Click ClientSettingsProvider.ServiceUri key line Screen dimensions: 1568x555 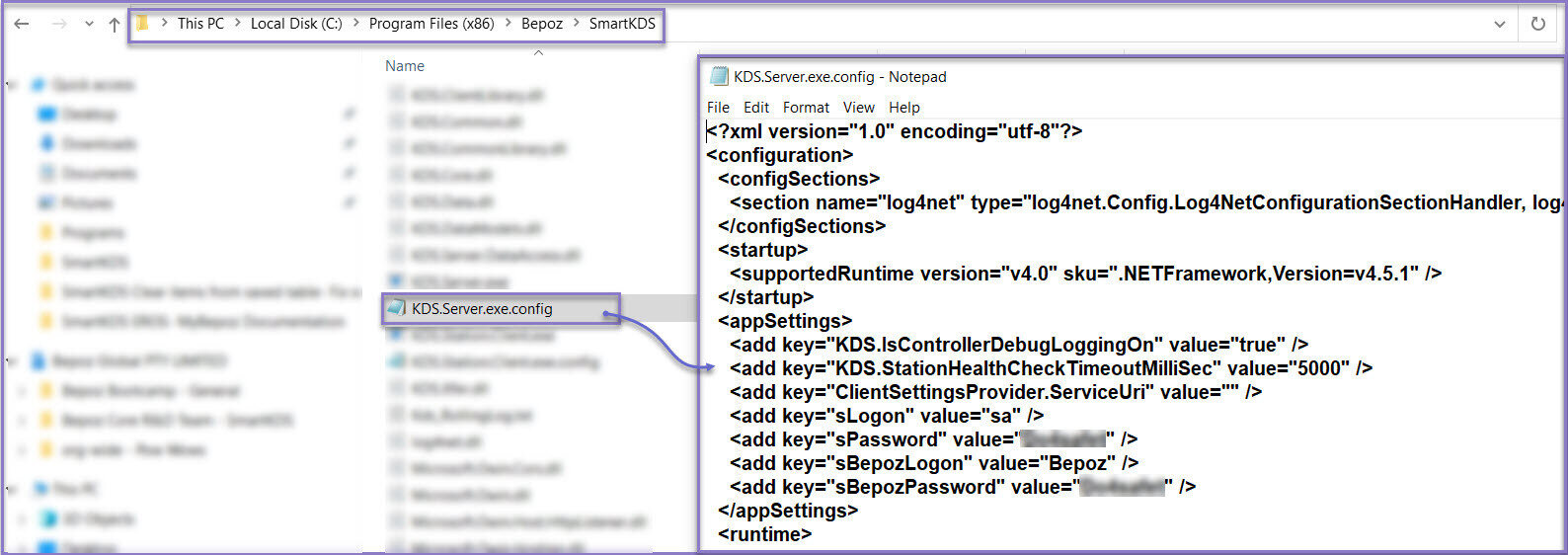coord(995,392)
